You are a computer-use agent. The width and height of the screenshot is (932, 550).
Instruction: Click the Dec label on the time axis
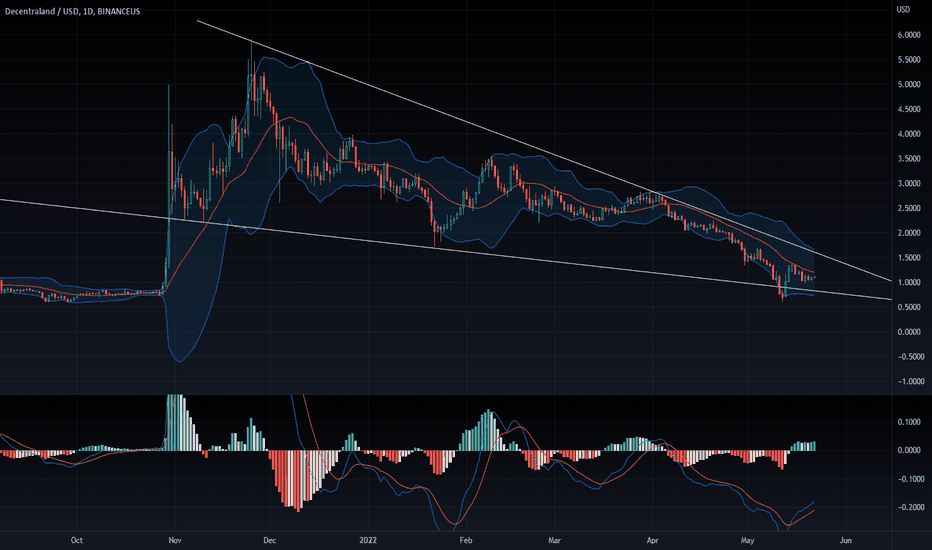269,540
